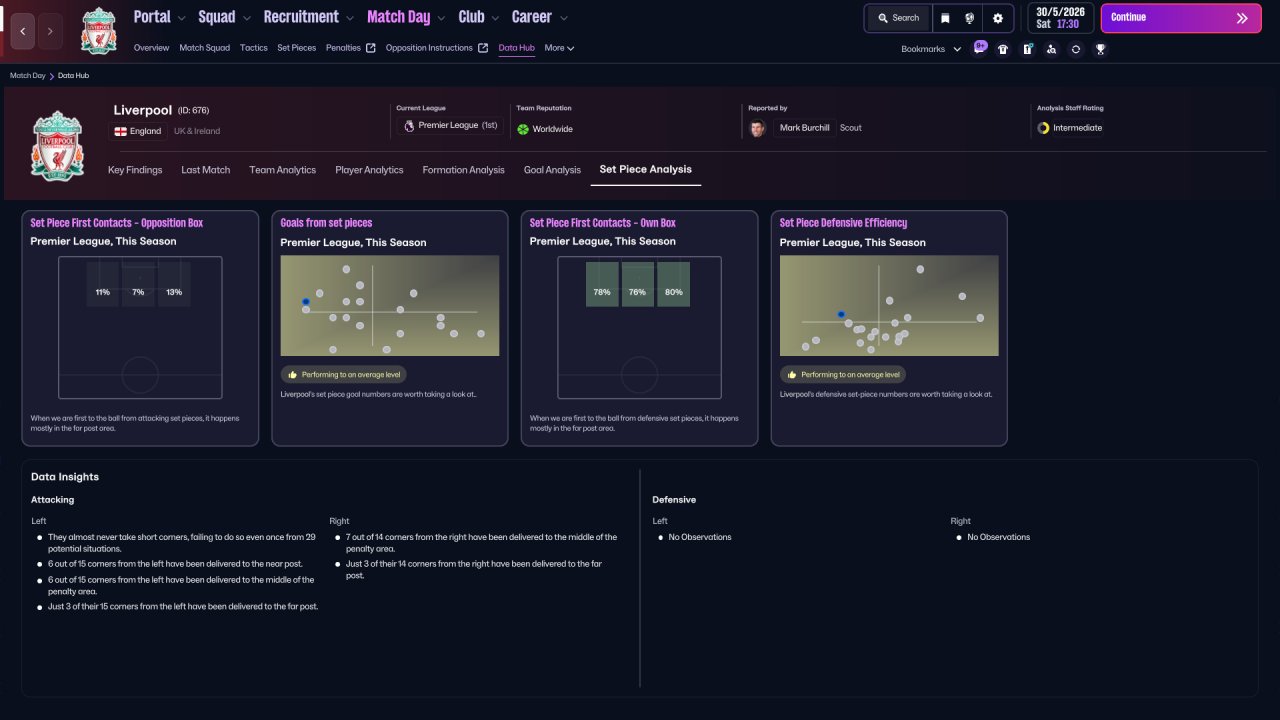
Task: Click the trophy shortcut icon
Action: pos(1100,48)
